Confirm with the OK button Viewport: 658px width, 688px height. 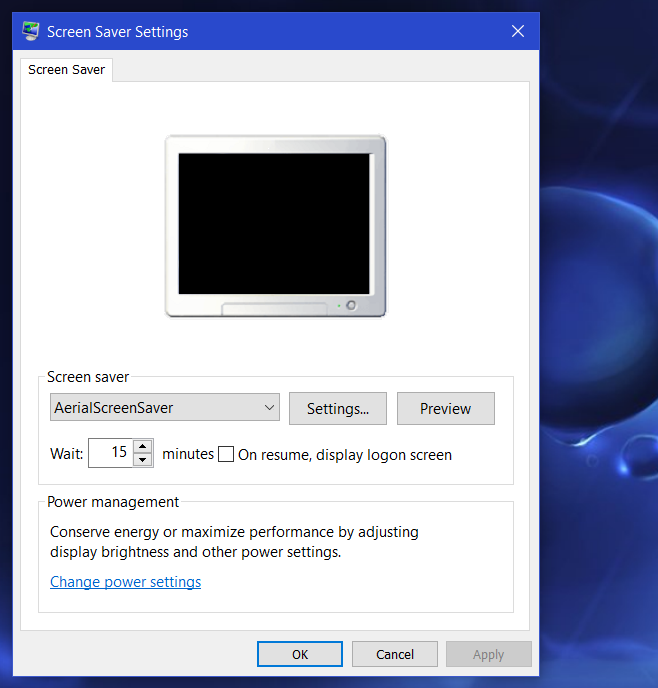300,654
